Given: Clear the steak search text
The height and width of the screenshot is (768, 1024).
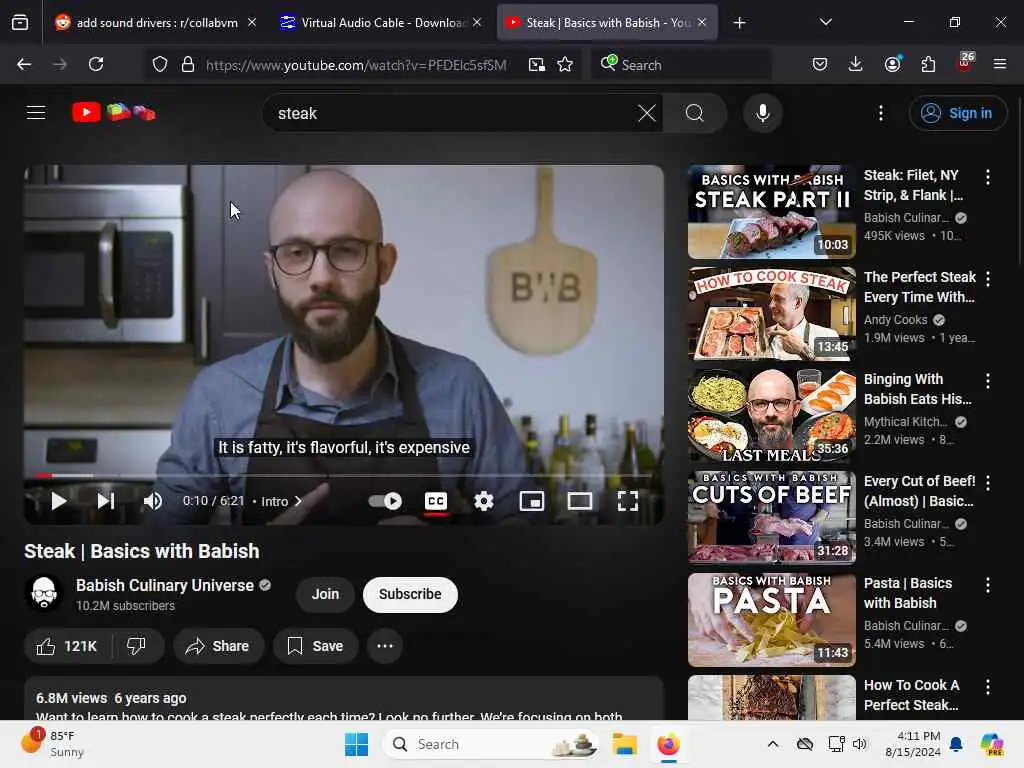Looking at the screenshot, I should click(x=647, y=113).
